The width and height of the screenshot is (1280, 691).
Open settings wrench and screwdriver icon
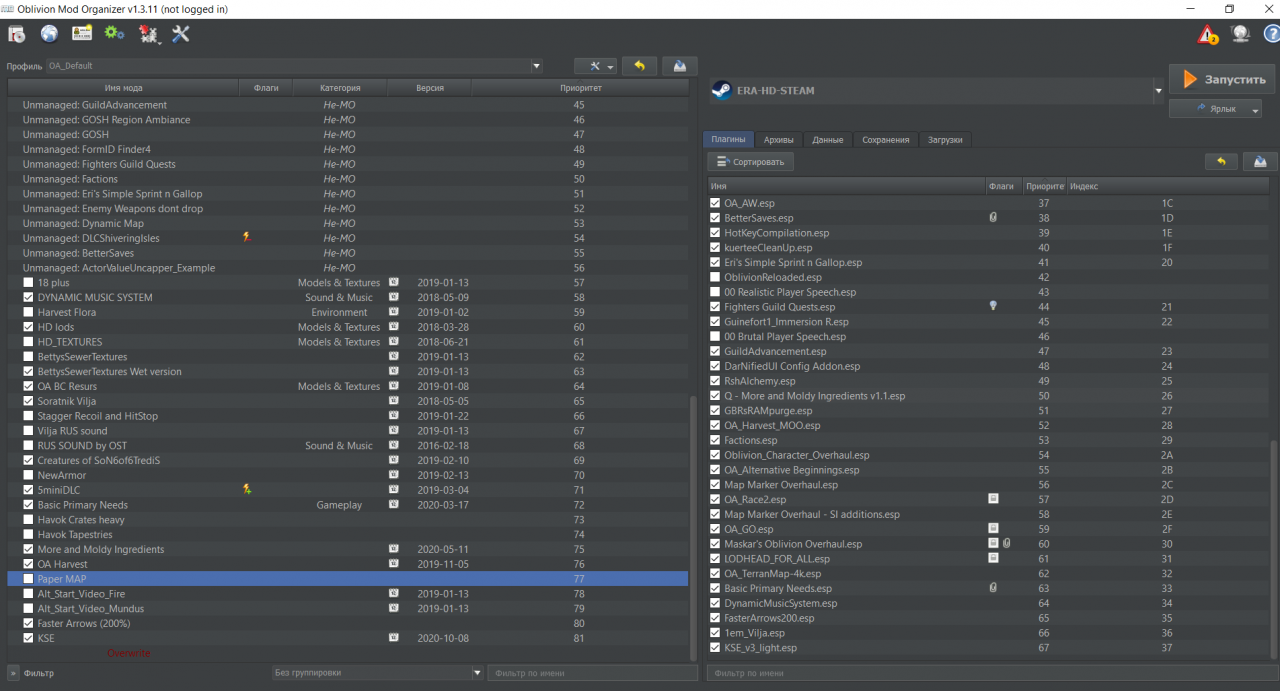pyautogui.click(x=181, y=34)
